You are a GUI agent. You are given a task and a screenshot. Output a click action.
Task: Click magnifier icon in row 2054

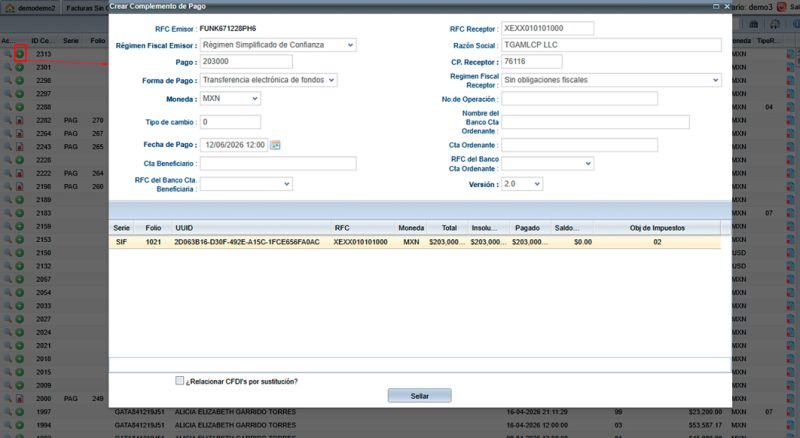(8, 293)
